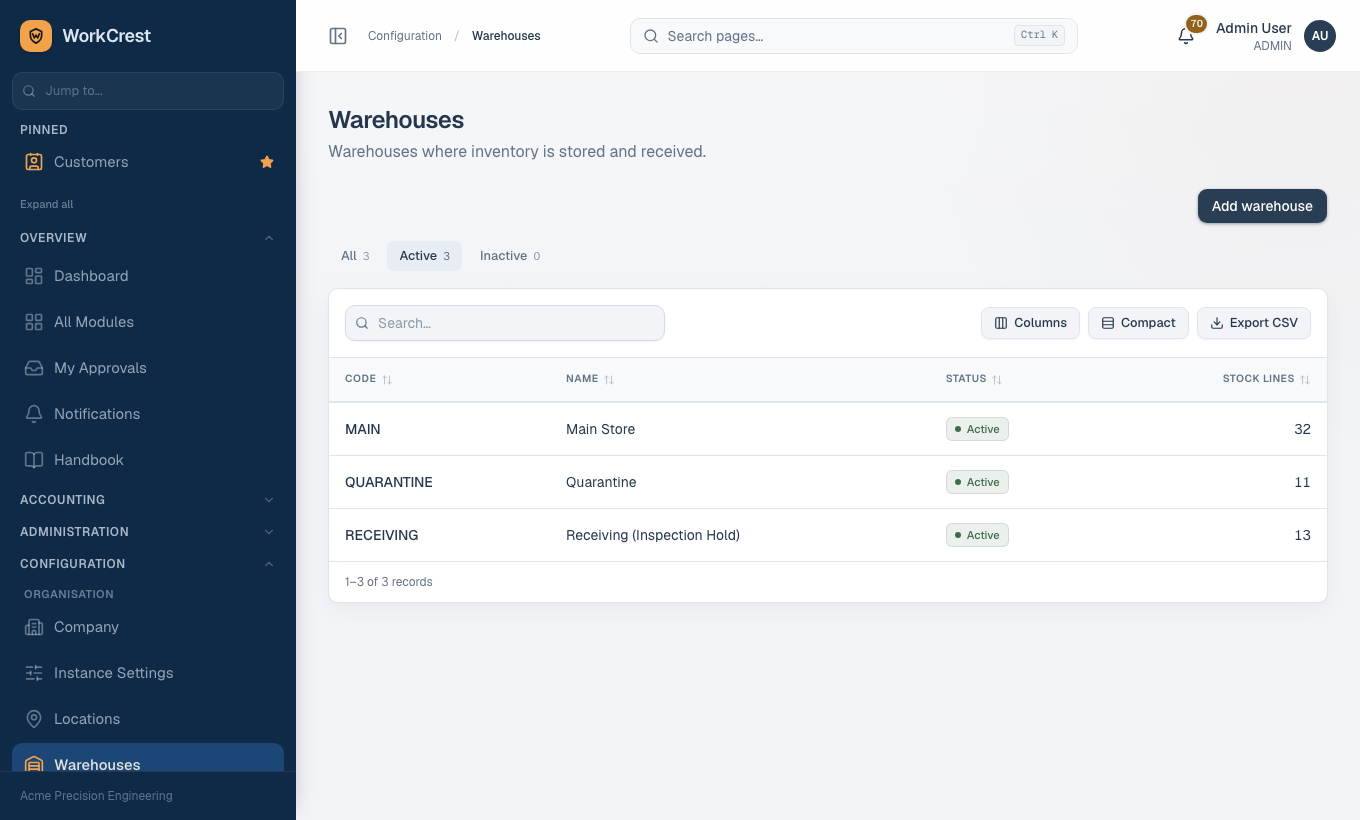Viewport: 1360px width, 820px height.
Task: Sort by the Stock Lines sort icon
Action: (1305, 380)
